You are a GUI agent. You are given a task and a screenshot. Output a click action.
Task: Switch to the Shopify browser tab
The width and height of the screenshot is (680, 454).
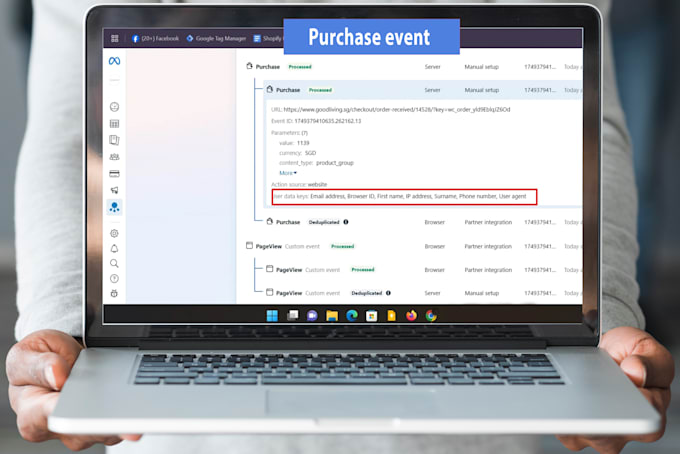click(268, 39)
